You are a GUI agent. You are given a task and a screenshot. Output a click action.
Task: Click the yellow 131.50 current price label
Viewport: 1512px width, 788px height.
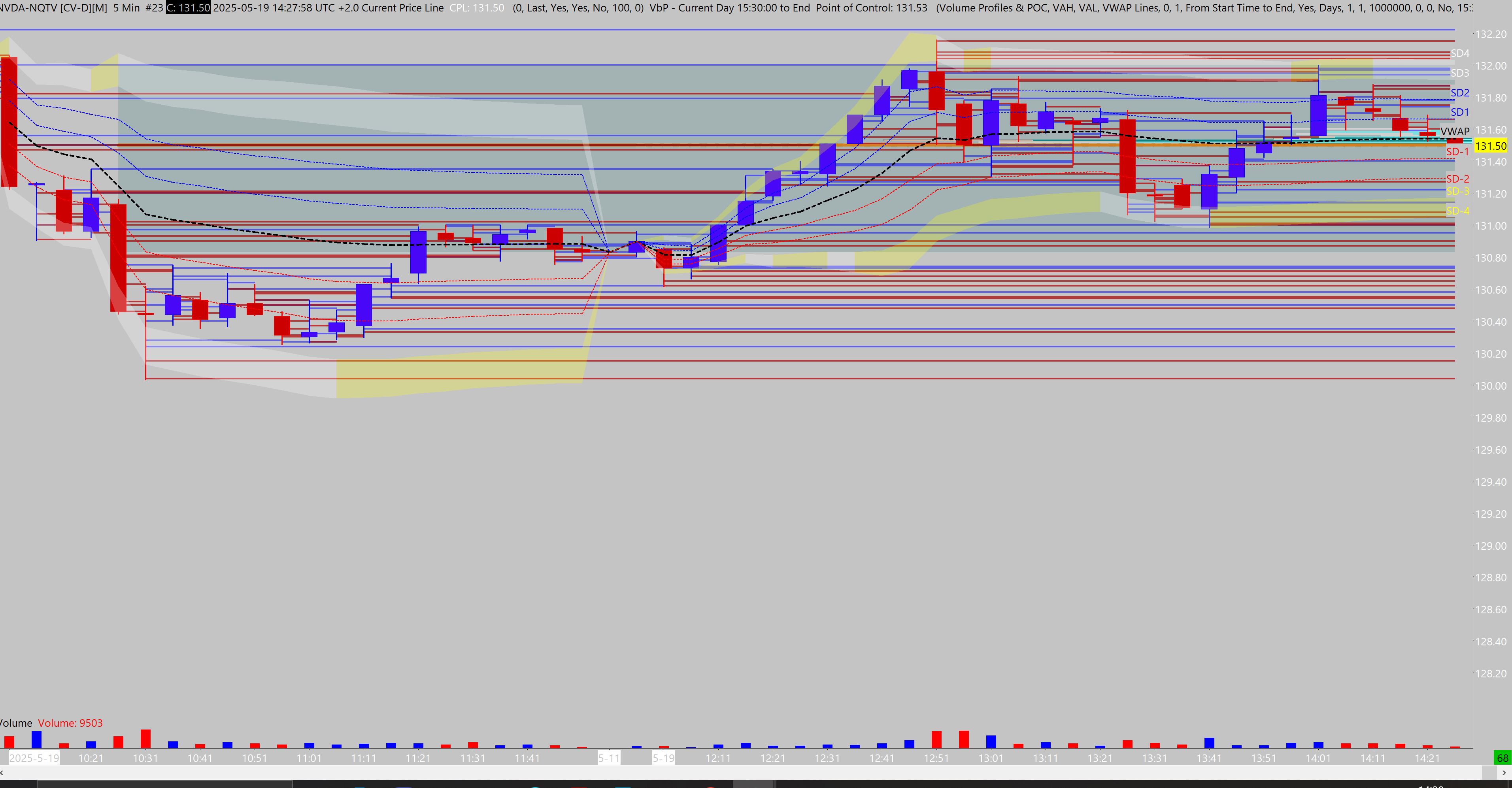point(1491,146)
